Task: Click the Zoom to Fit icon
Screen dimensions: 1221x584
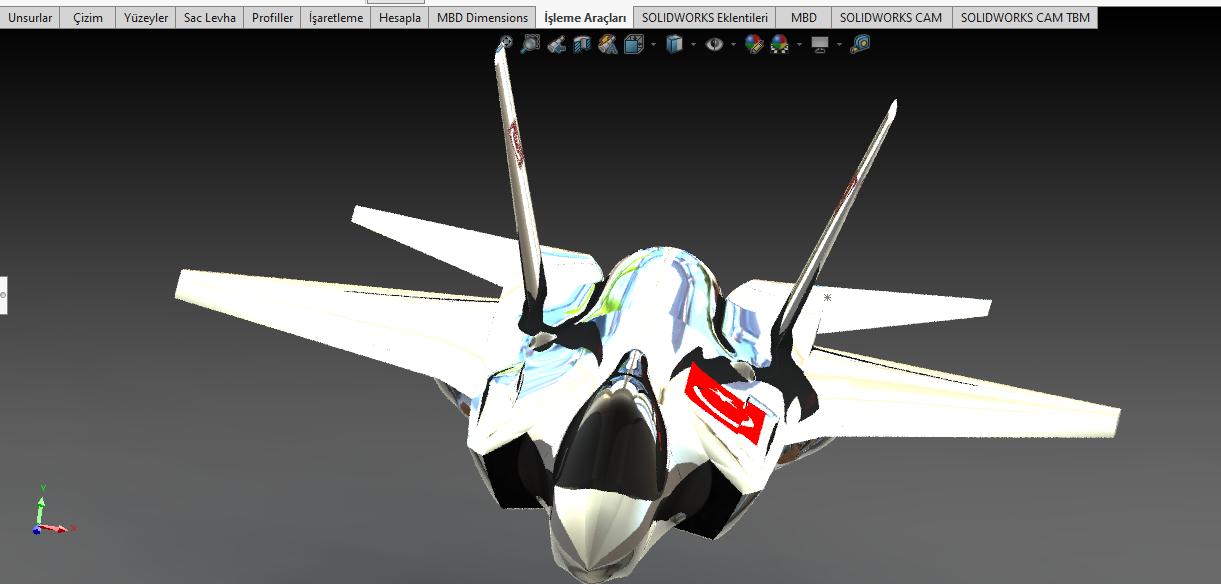Action: tap(506, 44)
